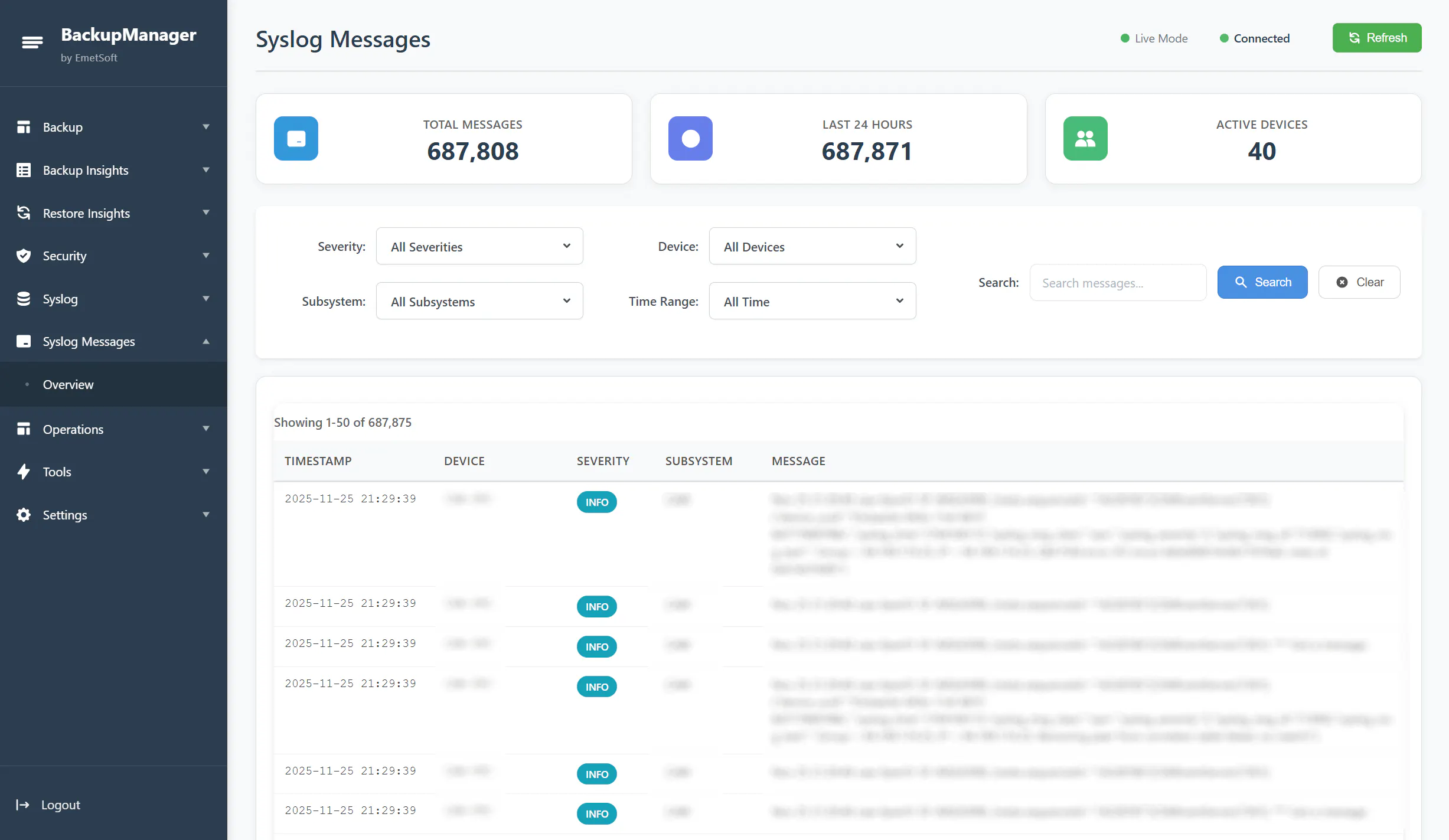
Task: Click the Settings gear icon
Action: [x=24, y=515]
